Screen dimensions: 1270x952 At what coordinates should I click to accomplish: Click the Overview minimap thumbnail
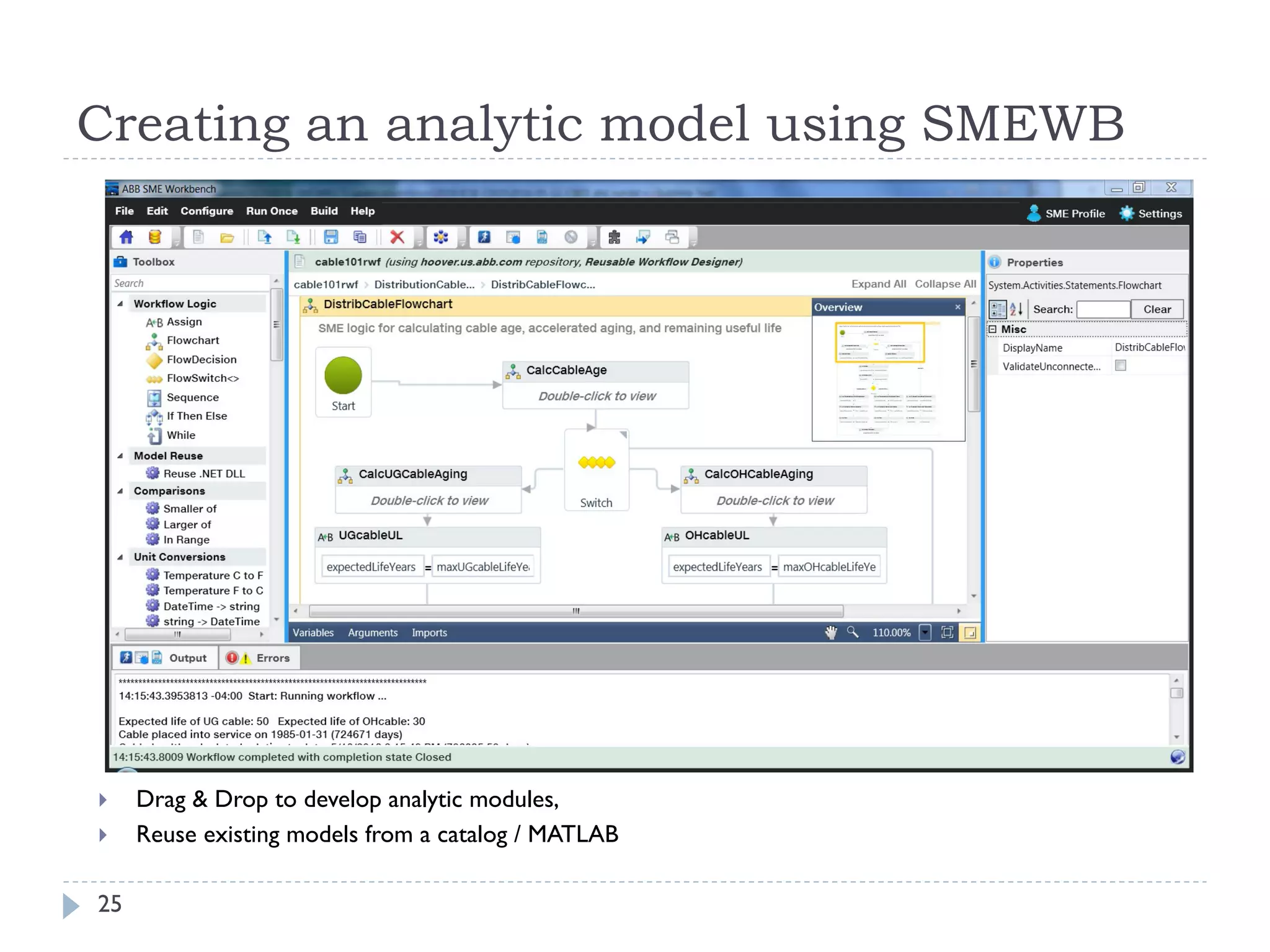coord(888,379)
